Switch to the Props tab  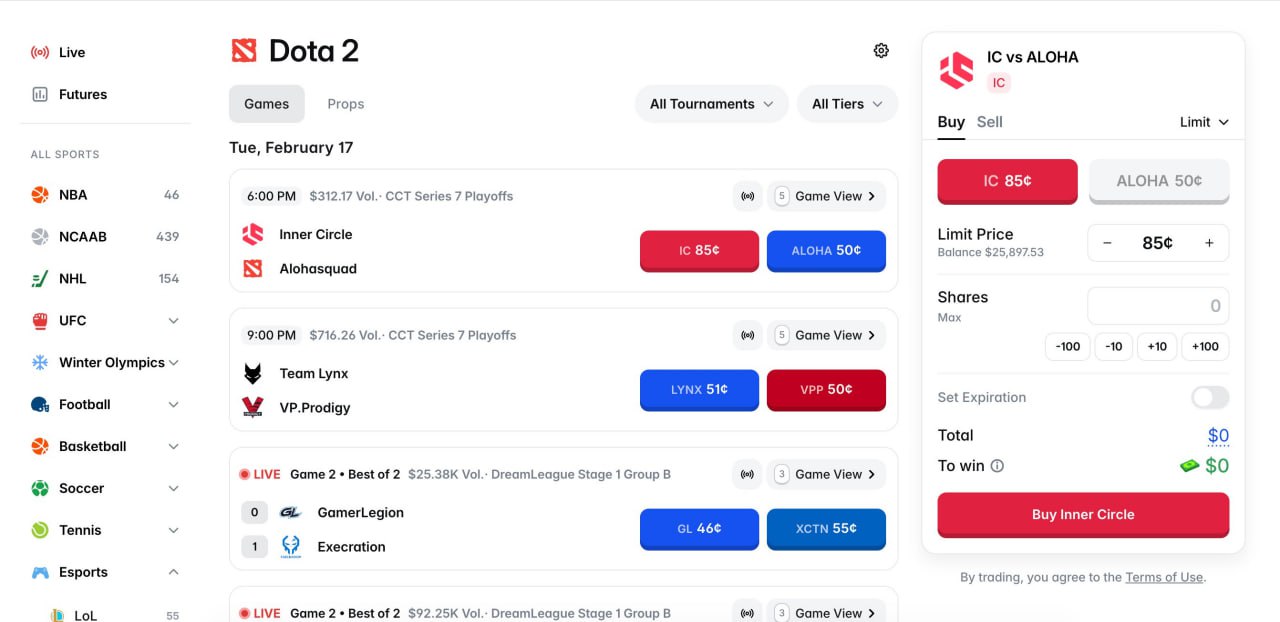pos(345,103)
